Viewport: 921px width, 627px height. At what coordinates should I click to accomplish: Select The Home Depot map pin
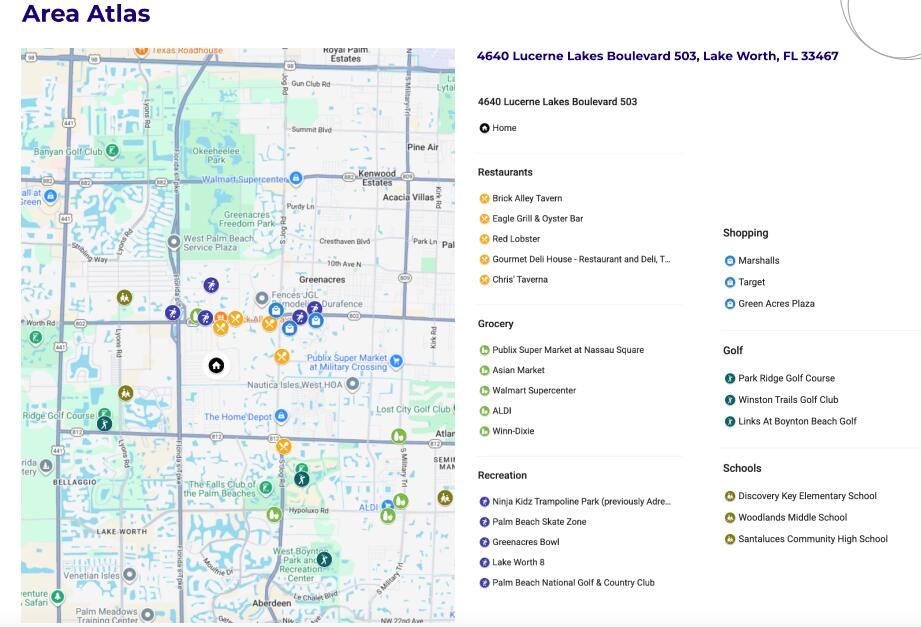point(281,416)
